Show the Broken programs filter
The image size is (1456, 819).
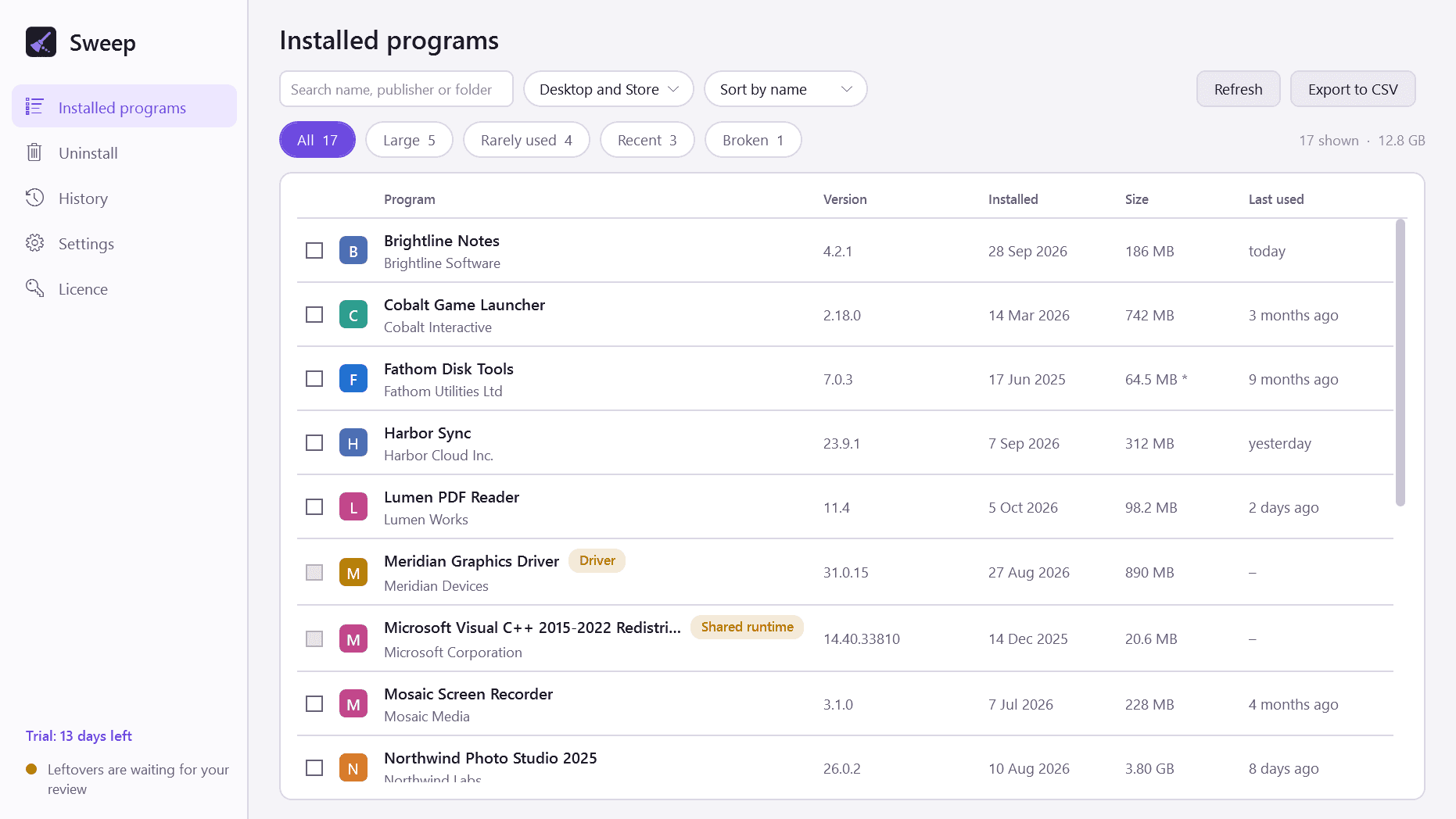point(753,140)
